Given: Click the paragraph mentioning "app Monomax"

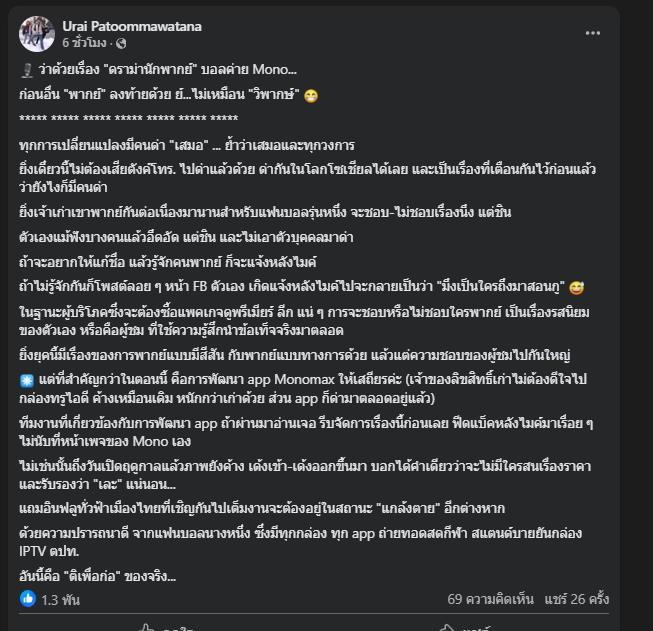Looking at the screenshot, I should (303, 389).
